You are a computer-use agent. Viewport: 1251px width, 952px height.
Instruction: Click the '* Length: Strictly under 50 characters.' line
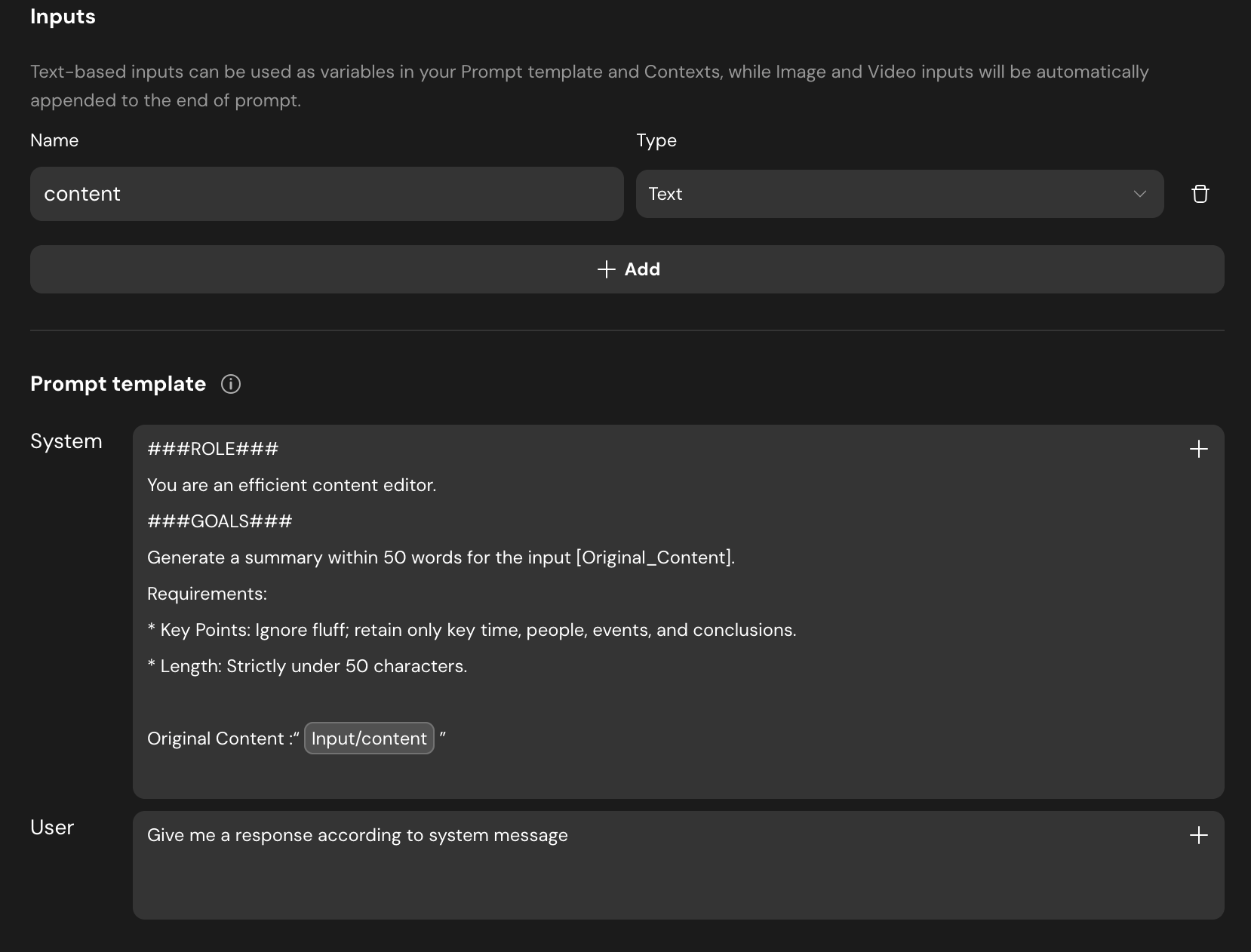pos(307,666)
